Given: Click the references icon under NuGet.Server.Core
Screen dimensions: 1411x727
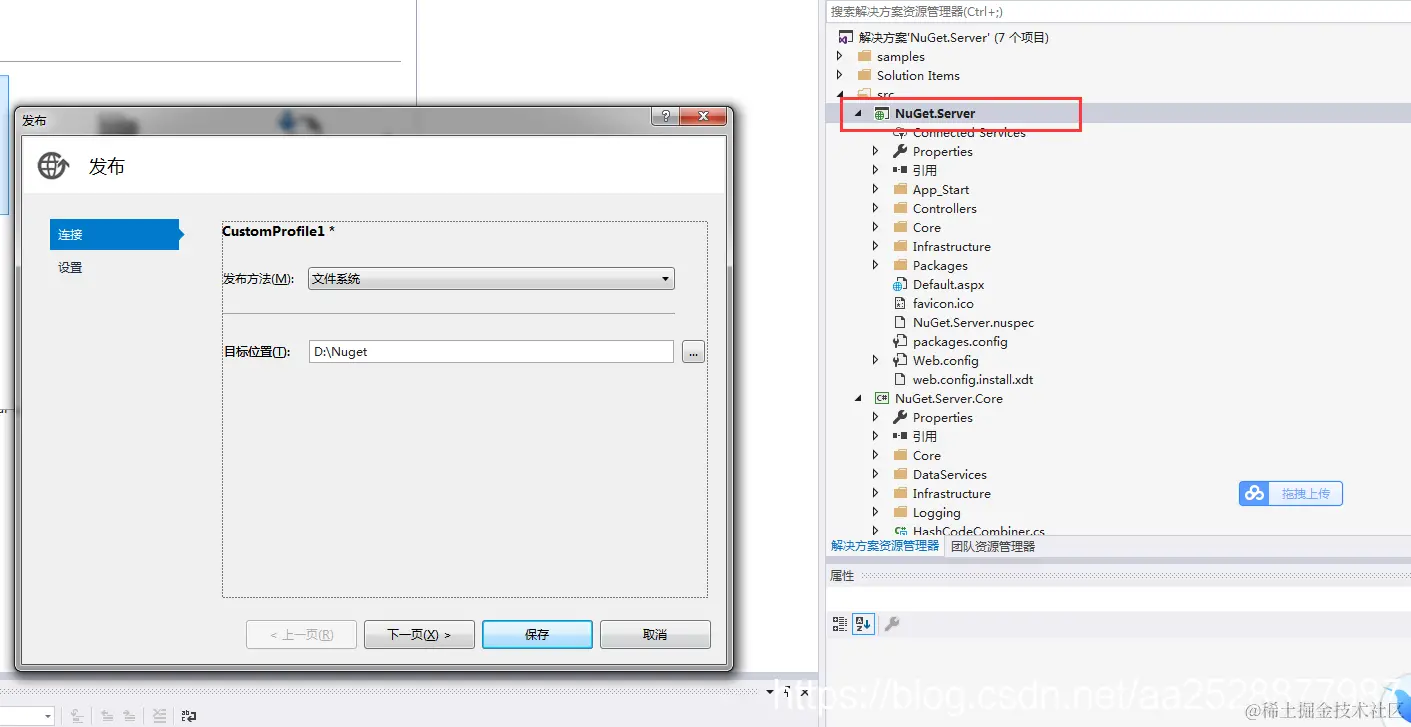Looking at the screenshot, I should (x=900, y=437).
